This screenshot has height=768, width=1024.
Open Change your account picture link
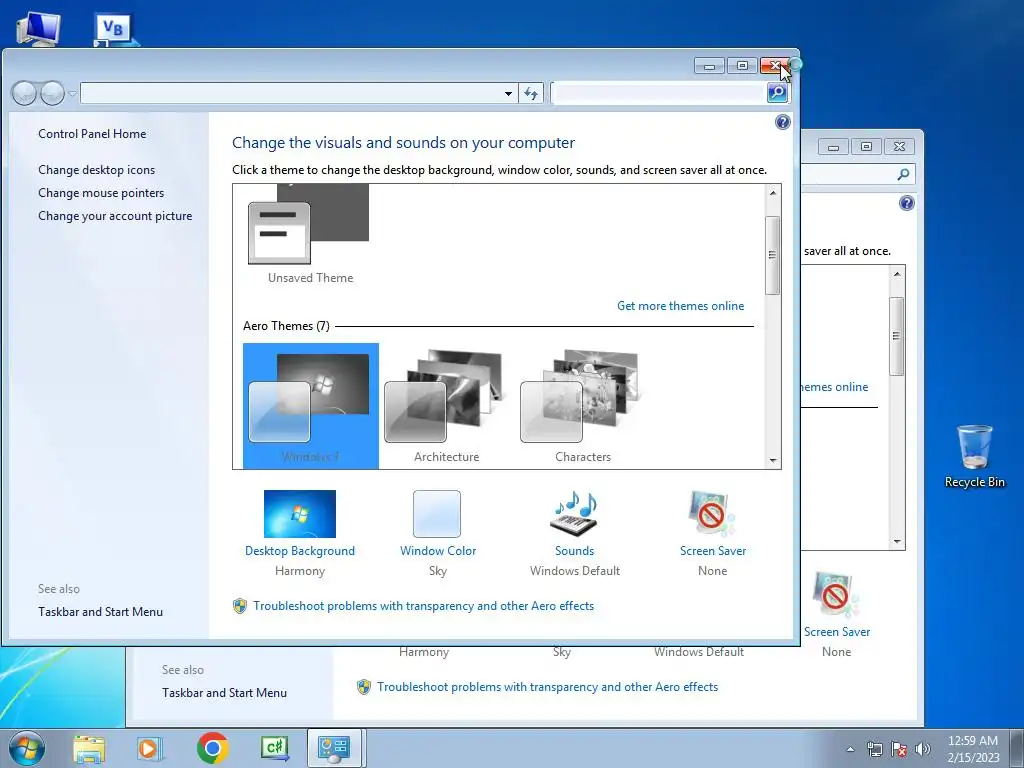tap(115, 216)
